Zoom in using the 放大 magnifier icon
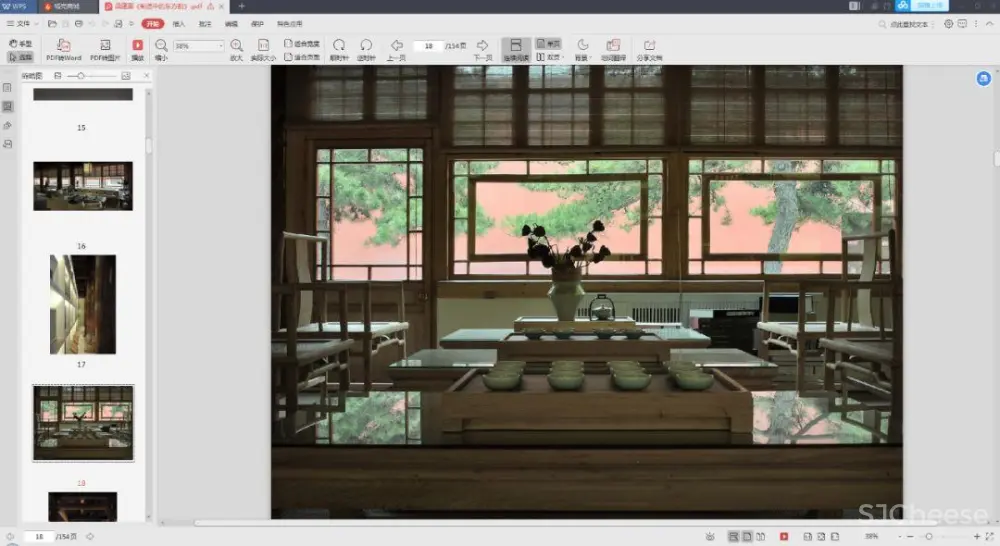Viewport: 1000px width, 546px height. pyautogui.click(x=236, y=46)
